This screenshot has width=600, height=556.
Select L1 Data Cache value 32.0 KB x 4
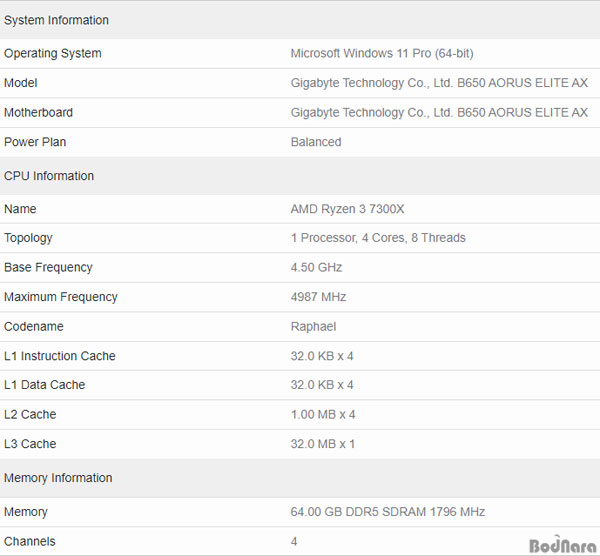322,385
